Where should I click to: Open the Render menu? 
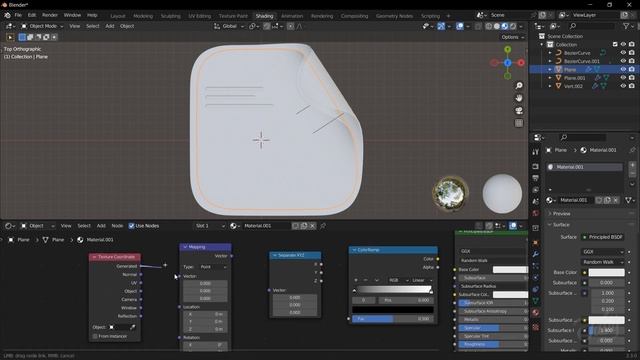[50, 15]
